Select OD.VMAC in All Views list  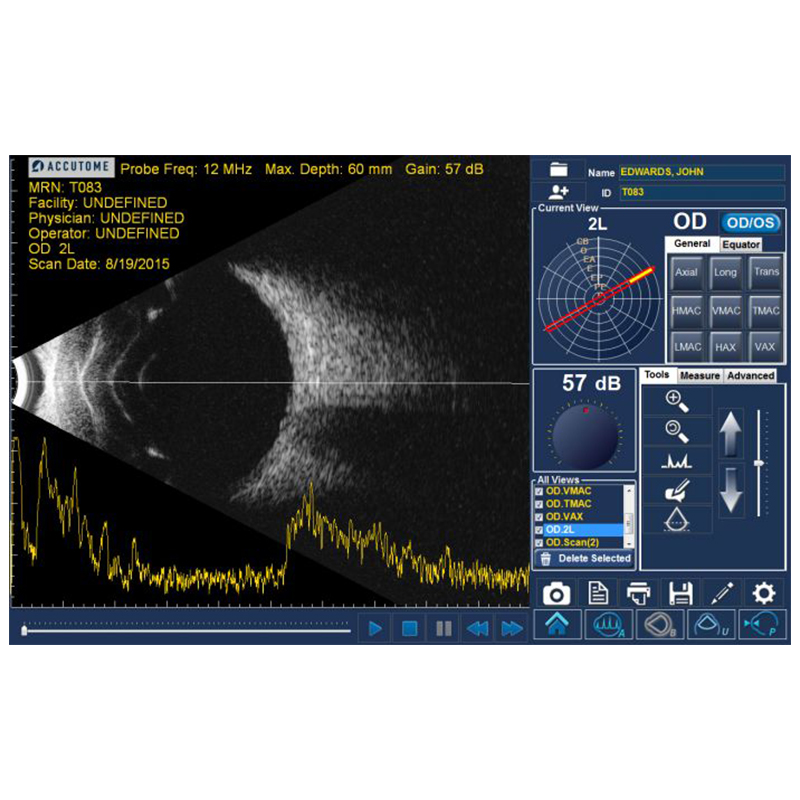point(568,491)
